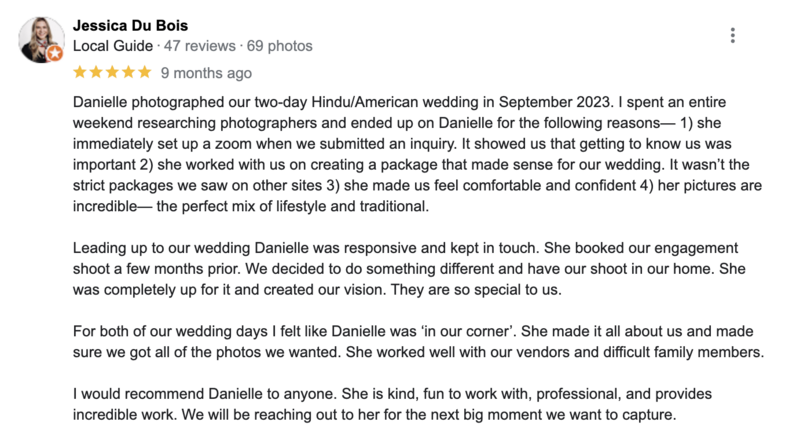Click the Local Guide label
The image size is (800, 433).
click(113, 46)
